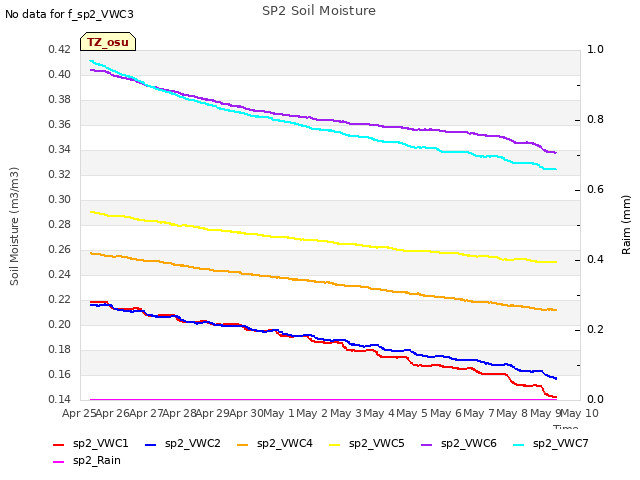
Task: Click the 0.14 left axis tick label
Action: click(x=60, y=400)
